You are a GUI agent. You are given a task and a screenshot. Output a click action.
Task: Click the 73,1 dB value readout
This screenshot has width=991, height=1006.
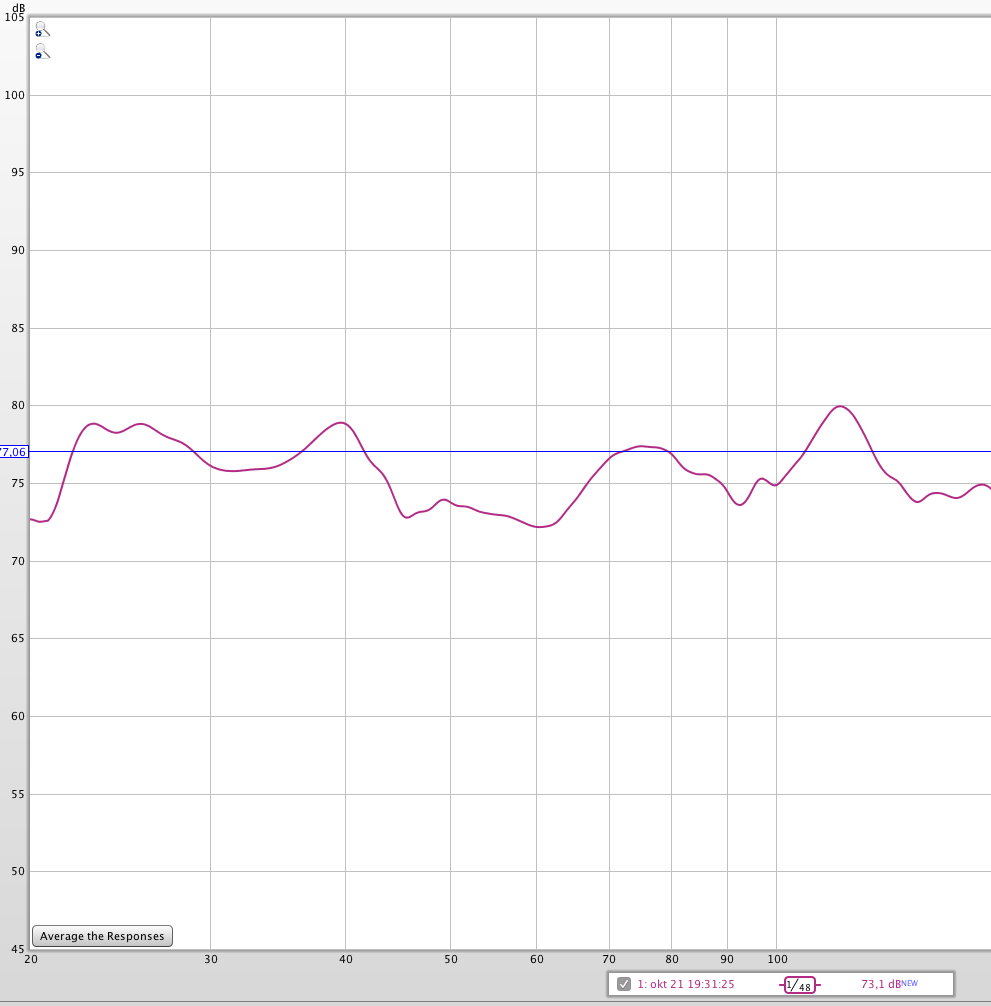881,984
